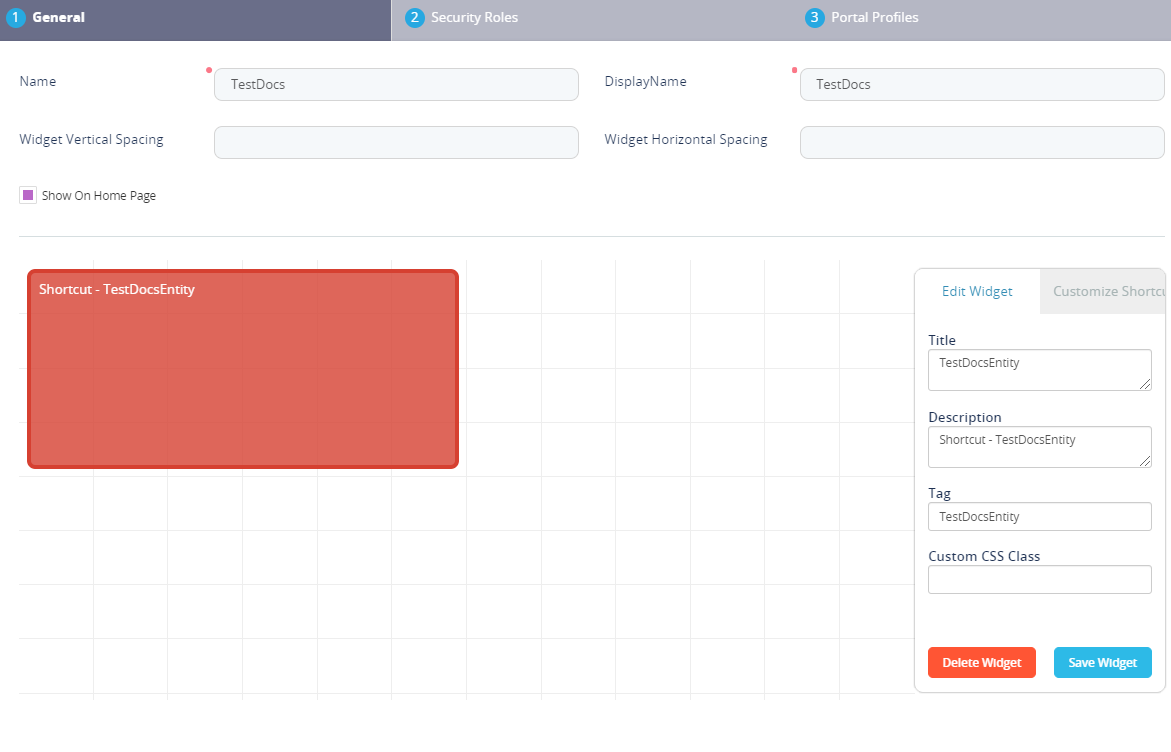
Task: Click the step 3 Portal Profiles number badge
Action: [814, 18]
